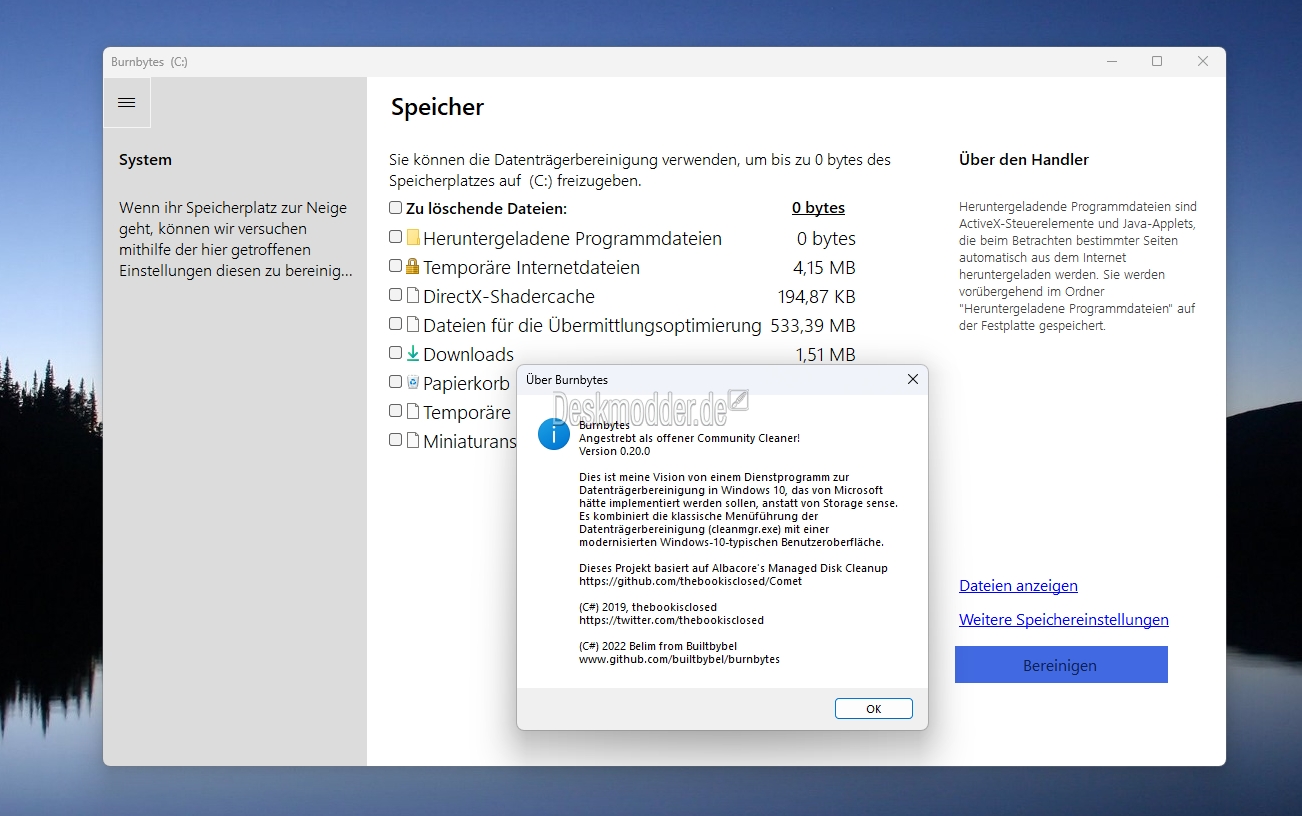Click the lock icon beside Temporäre Internetdateien

point(412,266)
